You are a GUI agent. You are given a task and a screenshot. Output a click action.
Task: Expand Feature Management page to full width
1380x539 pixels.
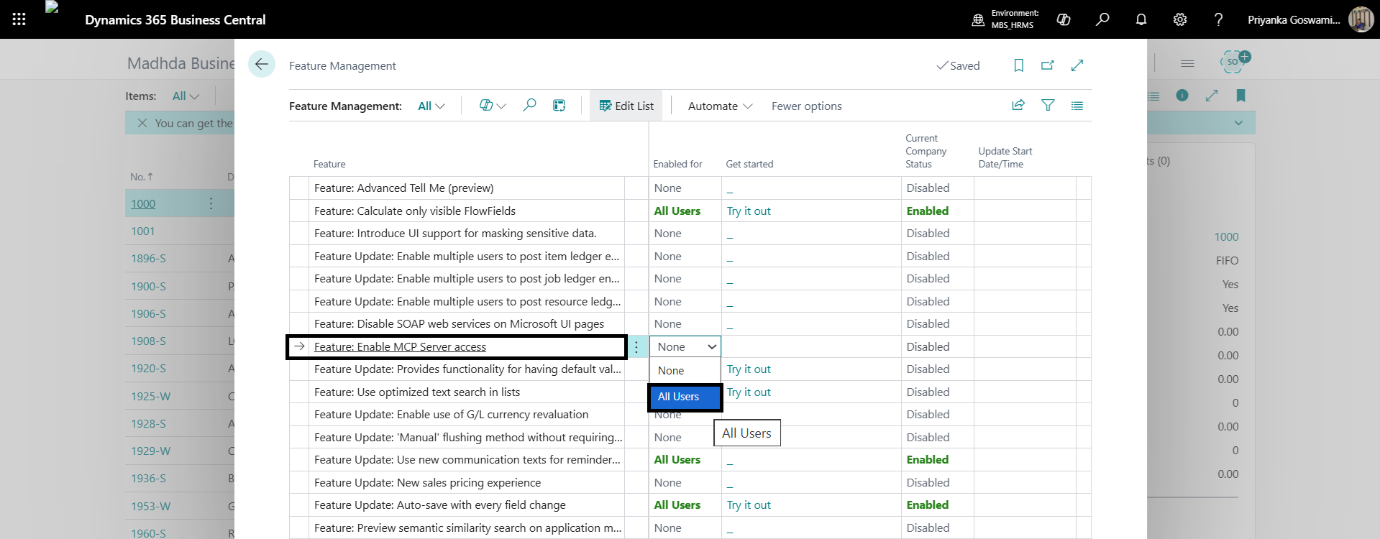pyautogui.click(x=1077, y=65)
